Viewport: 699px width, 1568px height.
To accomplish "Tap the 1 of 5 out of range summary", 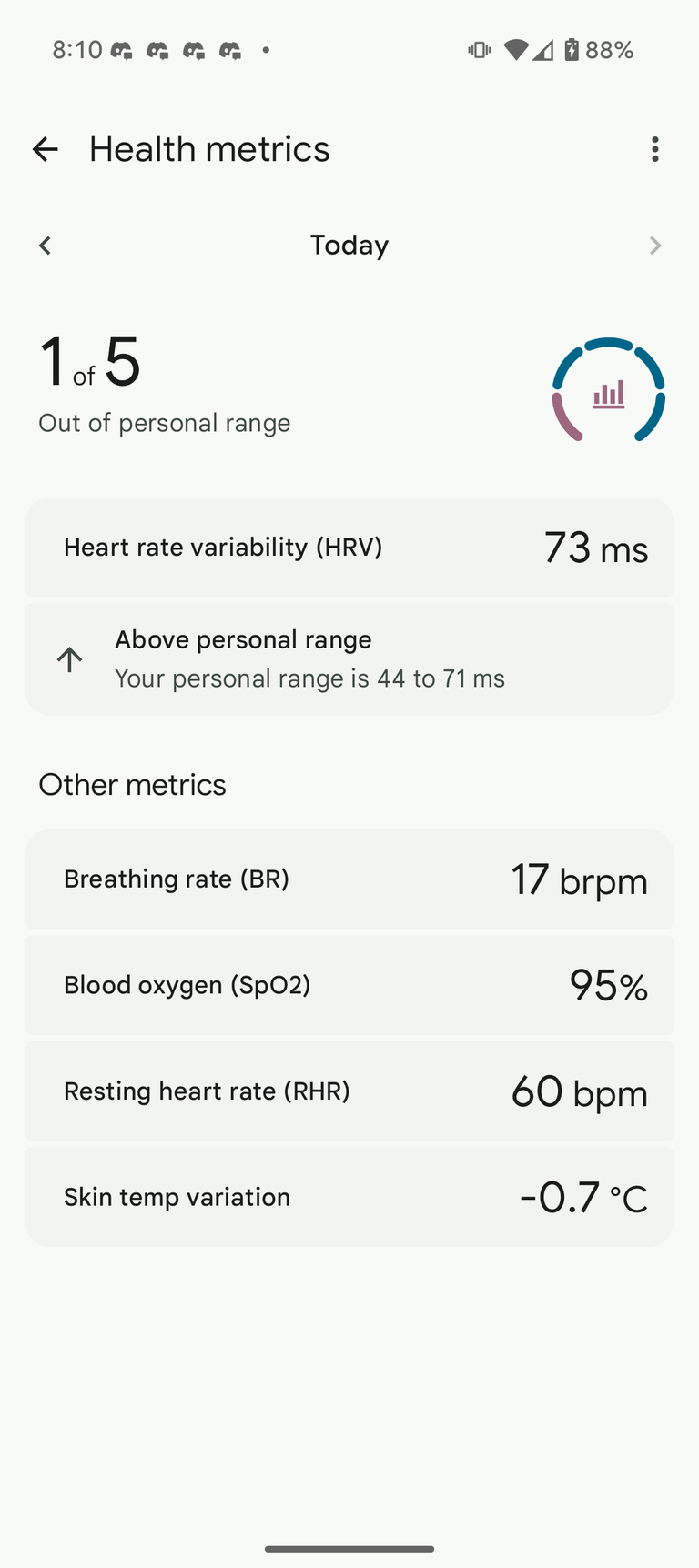I will (x=164, y=382).
